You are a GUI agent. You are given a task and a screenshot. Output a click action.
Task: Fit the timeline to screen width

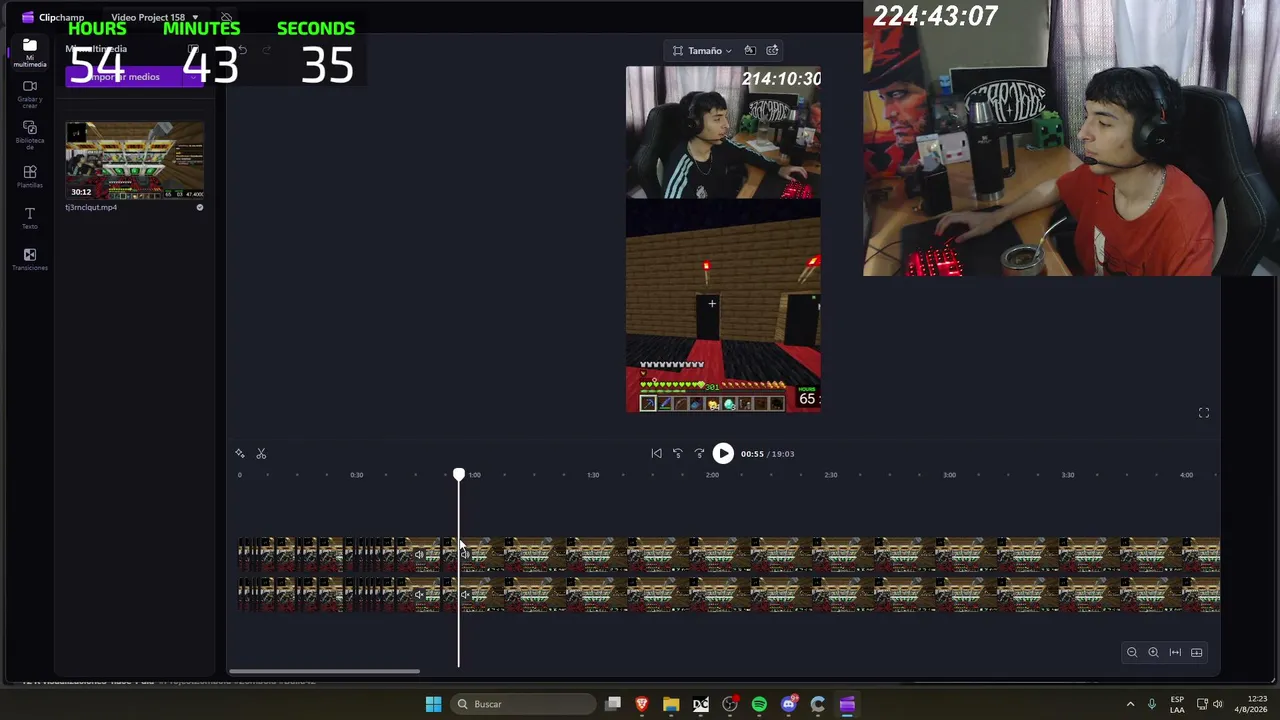pyautogui.click(x=1175, y=653)
